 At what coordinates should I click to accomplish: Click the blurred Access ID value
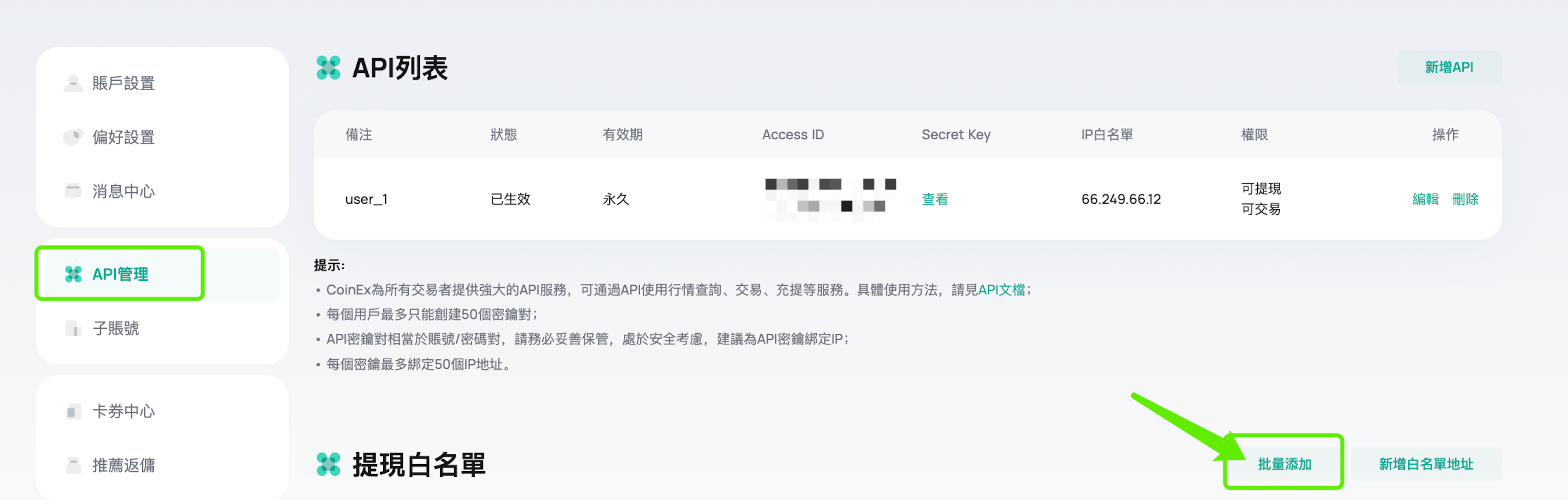click(x=830, y=199)
